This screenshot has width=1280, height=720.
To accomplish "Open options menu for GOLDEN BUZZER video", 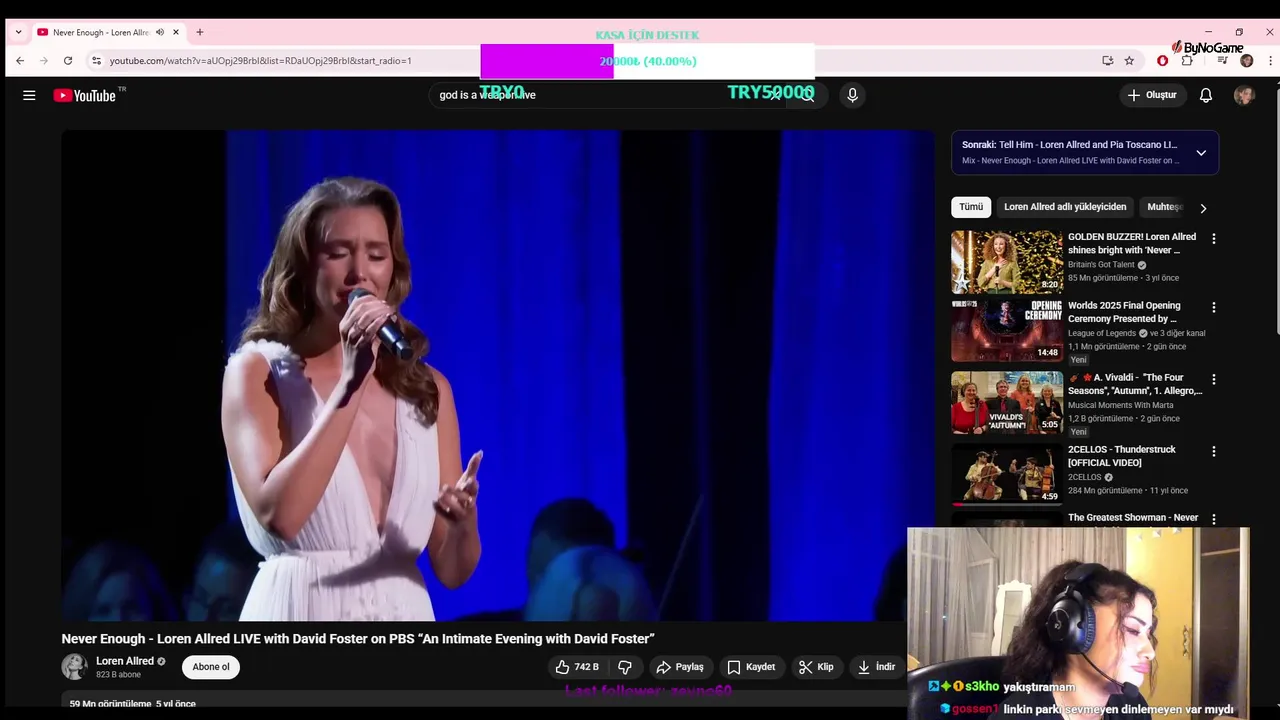I will 1214,239.
